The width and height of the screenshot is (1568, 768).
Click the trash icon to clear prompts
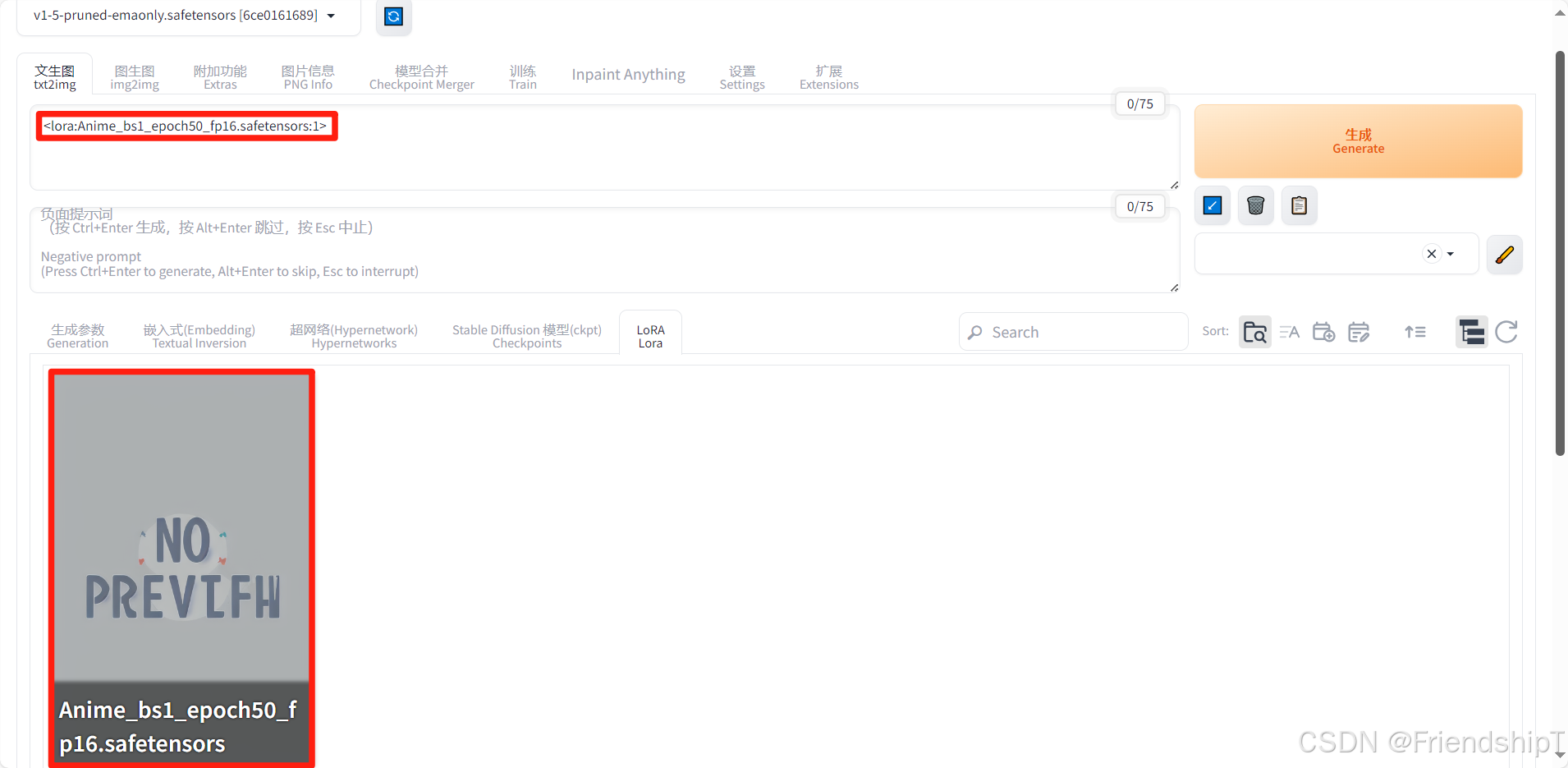(x=1255, y=205)
